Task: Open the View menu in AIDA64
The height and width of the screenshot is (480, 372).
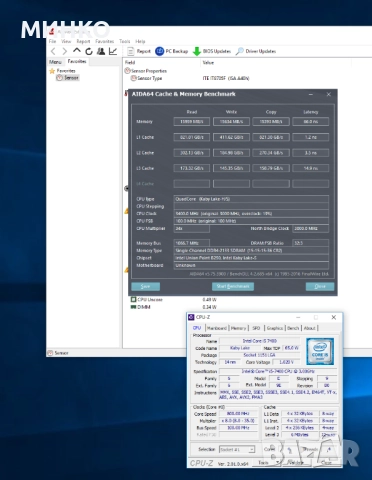Action: point(66,41)
